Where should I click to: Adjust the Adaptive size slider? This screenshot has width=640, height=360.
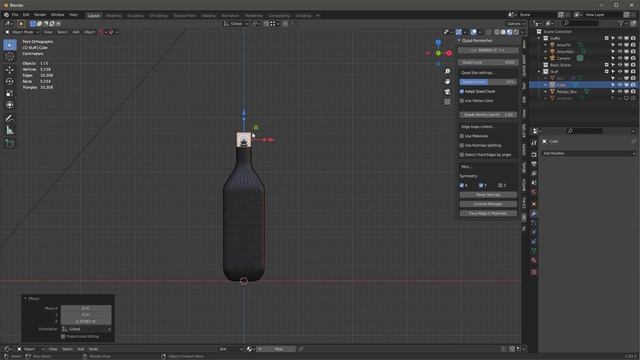[x=488, y=82]
